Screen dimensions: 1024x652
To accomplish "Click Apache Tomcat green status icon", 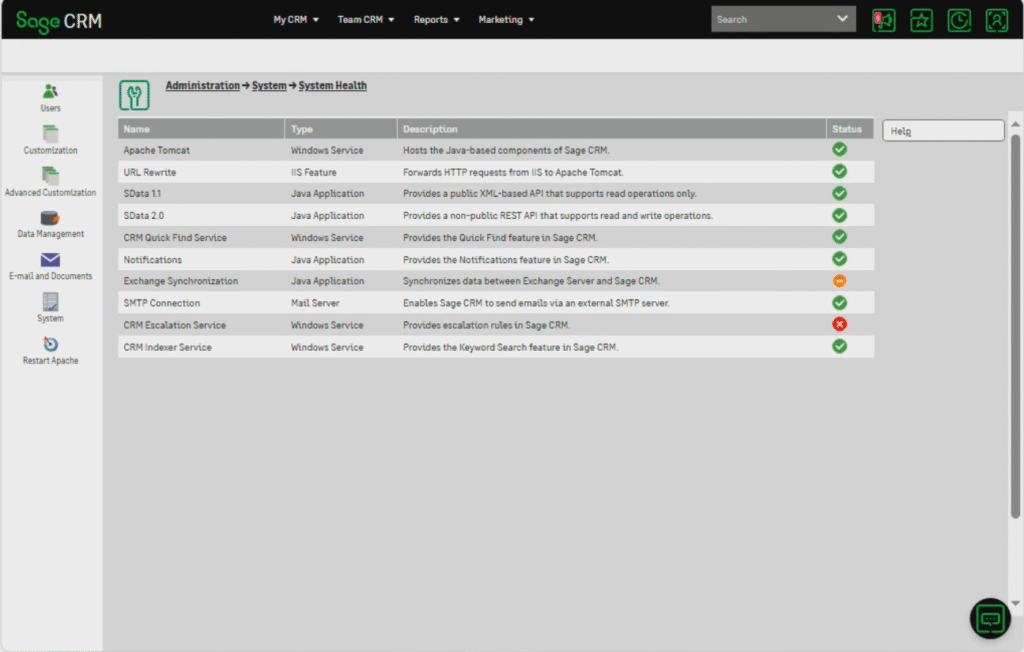I will click(839, 150).
